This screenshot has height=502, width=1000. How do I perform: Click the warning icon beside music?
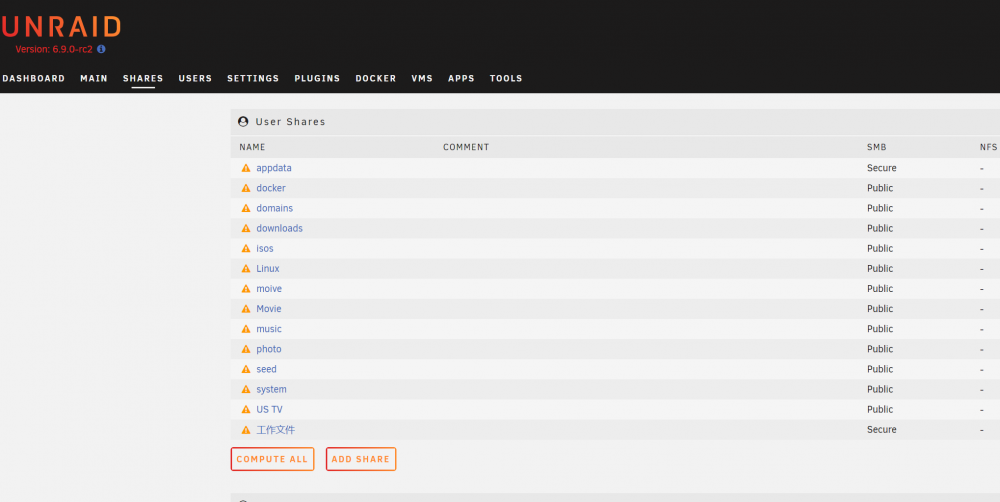pos(246,329)
